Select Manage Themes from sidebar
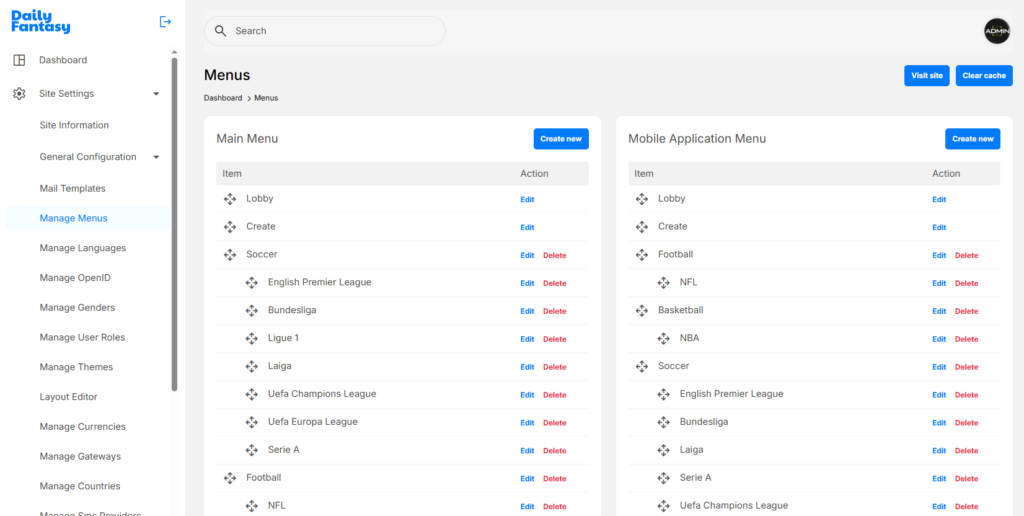 pyautogui.click(x=76, y=367)
